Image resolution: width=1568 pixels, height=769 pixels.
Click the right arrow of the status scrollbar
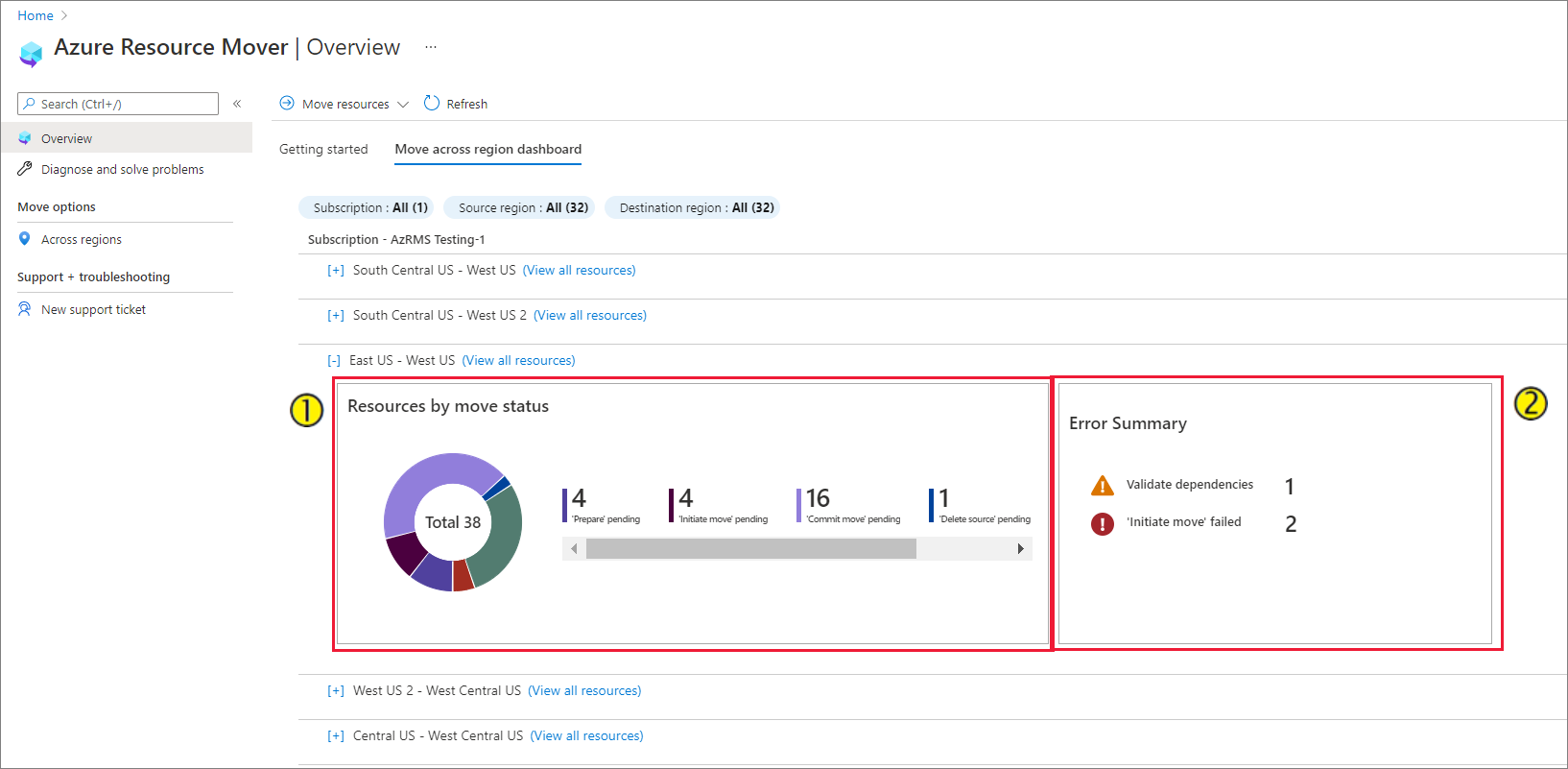pos(1020,548)
